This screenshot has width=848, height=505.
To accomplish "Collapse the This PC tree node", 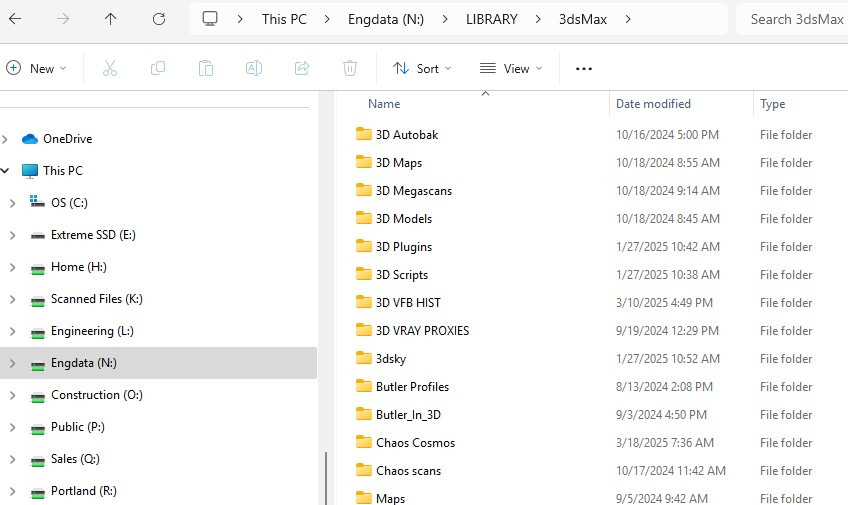I will tap(5, 171).
